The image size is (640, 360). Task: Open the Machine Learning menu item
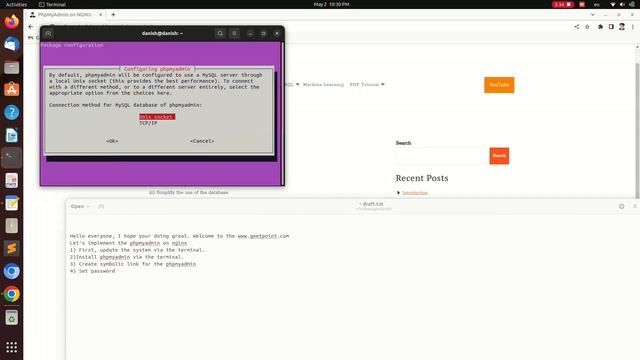(323, 84)
